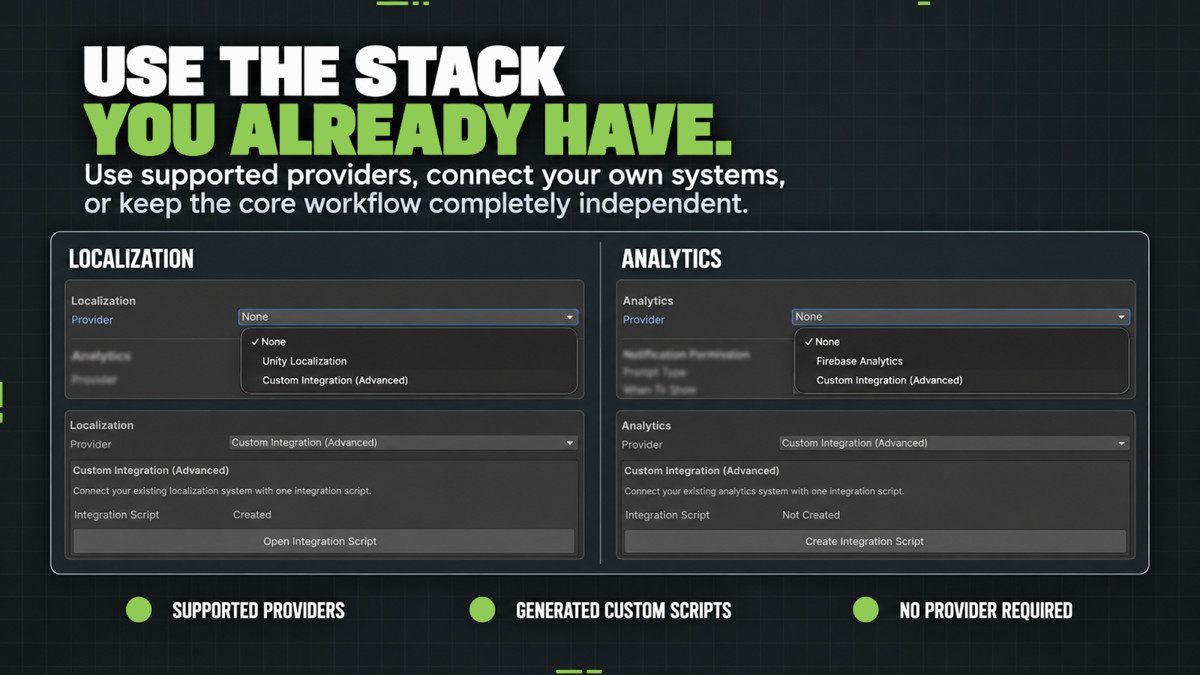Screen dimensions: 1200x675
Task: Click the "Not Created" integration script status
Action: (x=811, y=515)
